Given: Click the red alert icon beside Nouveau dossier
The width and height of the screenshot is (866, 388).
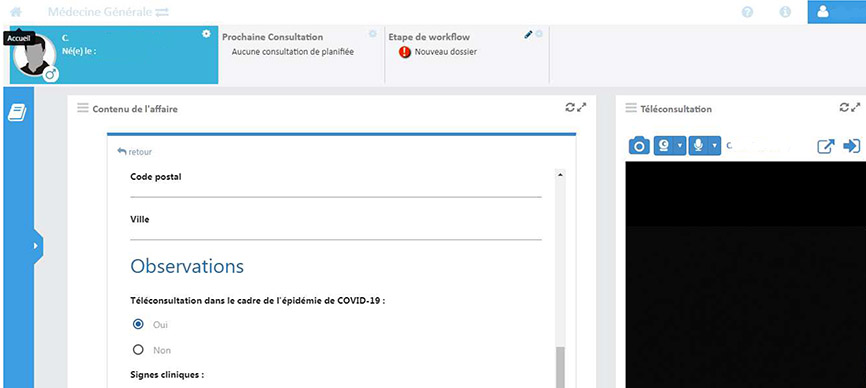Looking at the screenshot, I should (x=405, y=52).
